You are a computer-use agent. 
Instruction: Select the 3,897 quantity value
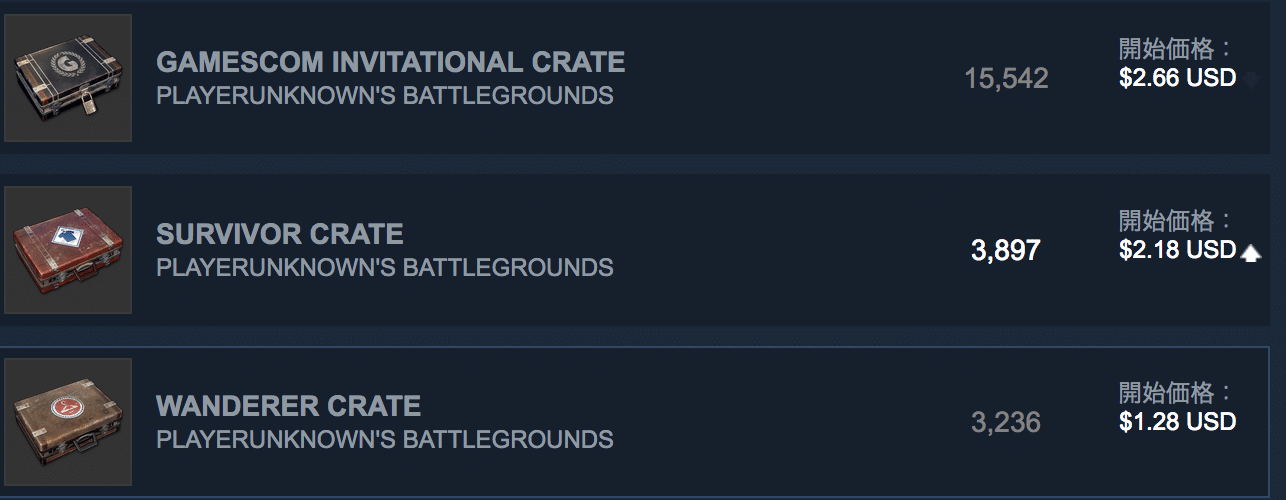point(1006,251)
